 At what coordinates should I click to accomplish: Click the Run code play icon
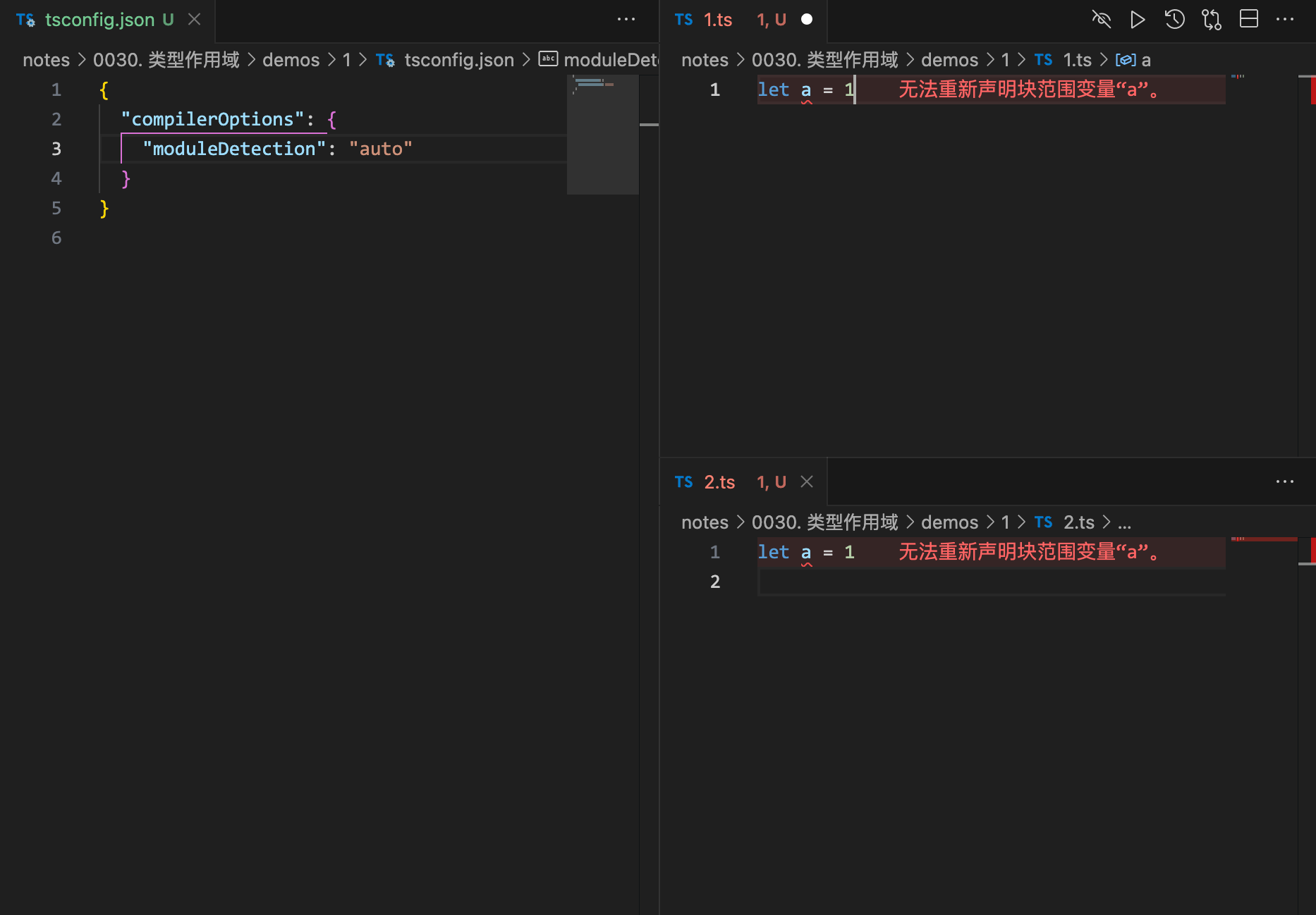point(1137,20)
